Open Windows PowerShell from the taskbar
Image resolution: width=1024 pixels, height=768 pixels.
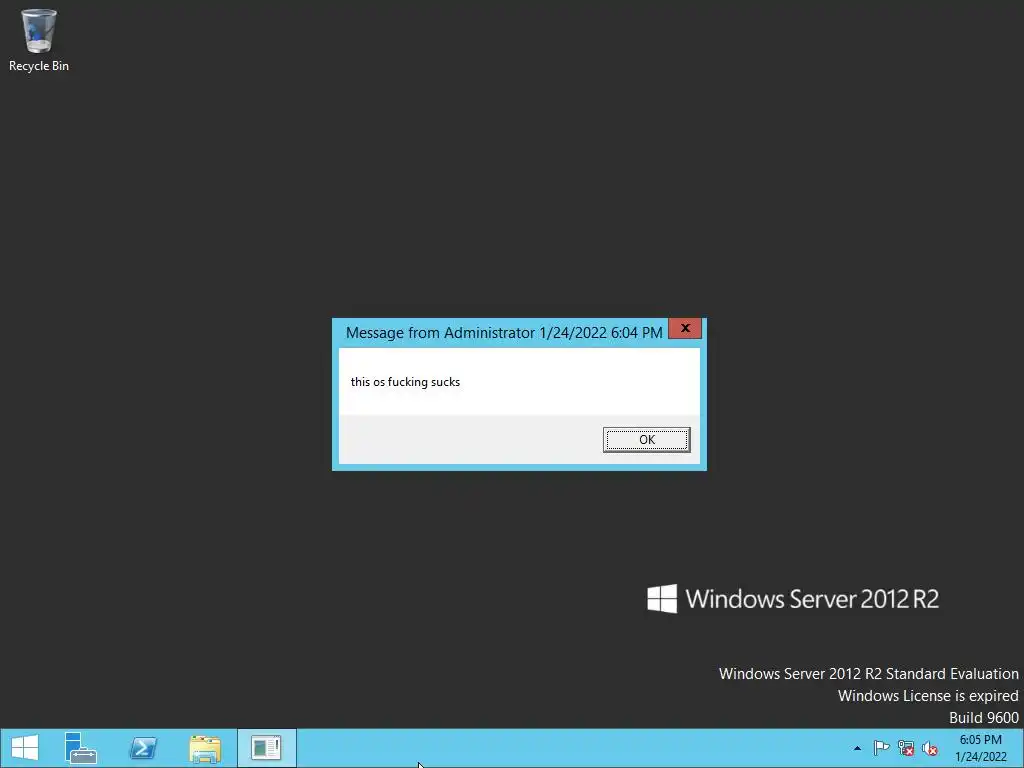click(x=143, y=748)
